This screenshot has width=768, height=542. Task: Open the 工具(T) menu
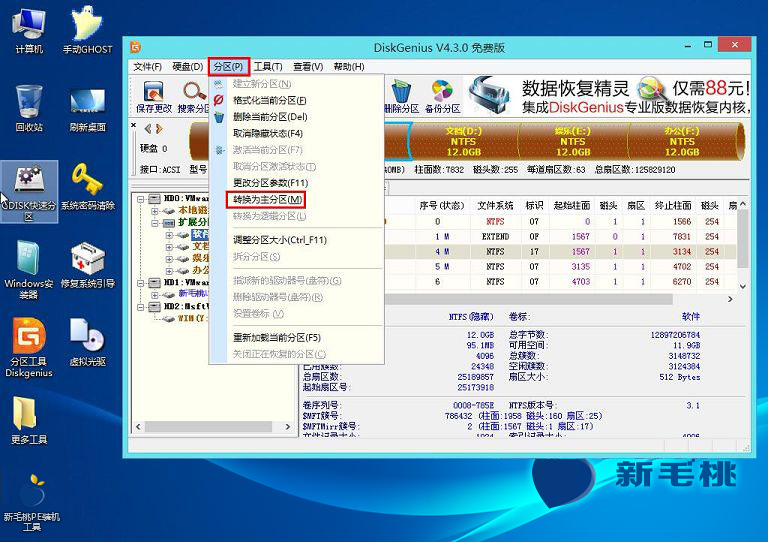coord(268,67)
